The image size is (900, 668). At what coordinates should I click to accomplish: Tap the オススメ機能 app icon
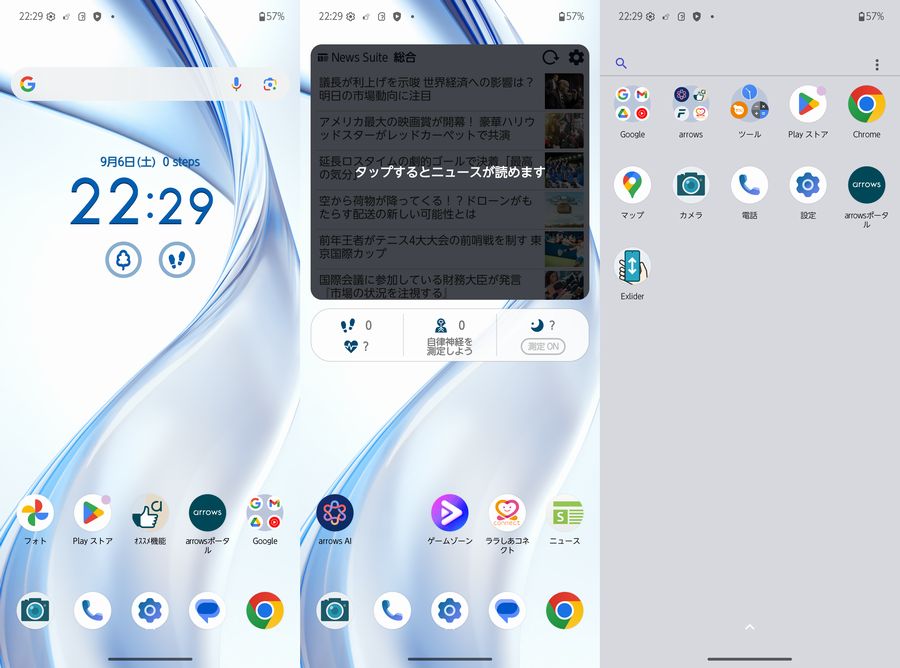tap(150, 513)
